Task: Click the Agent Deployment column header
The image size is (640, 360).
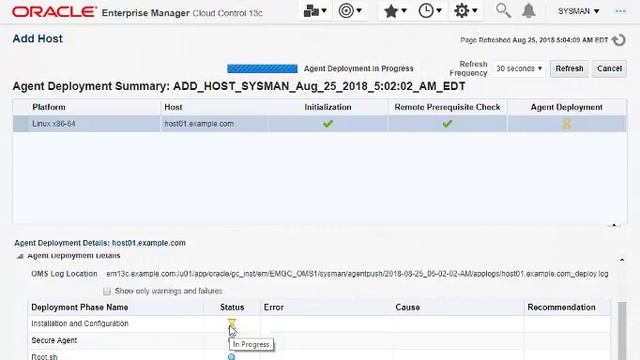Action: pyautogui.click(x=567, y=107)
